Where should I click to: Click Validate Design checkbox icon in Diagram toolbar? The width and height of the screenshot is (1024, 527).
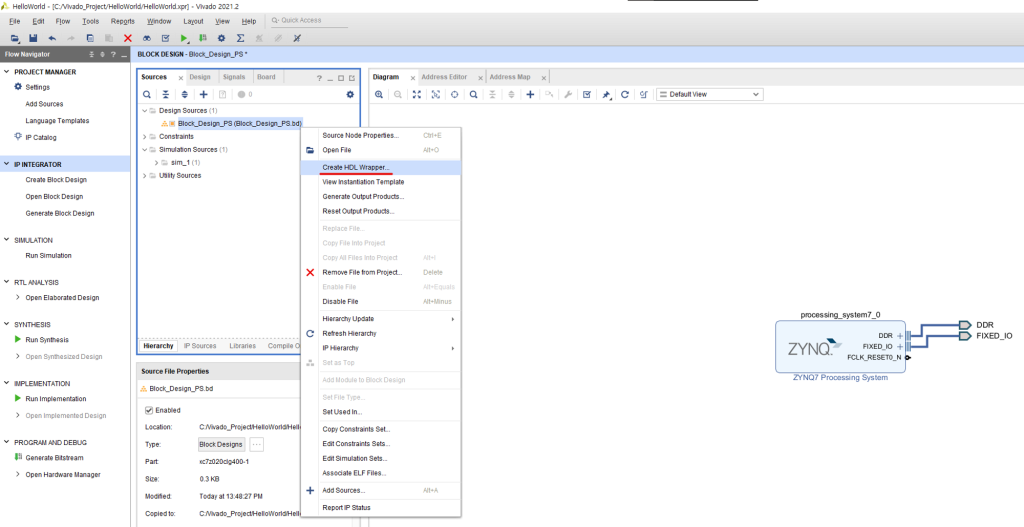click(x=587, y=95)
